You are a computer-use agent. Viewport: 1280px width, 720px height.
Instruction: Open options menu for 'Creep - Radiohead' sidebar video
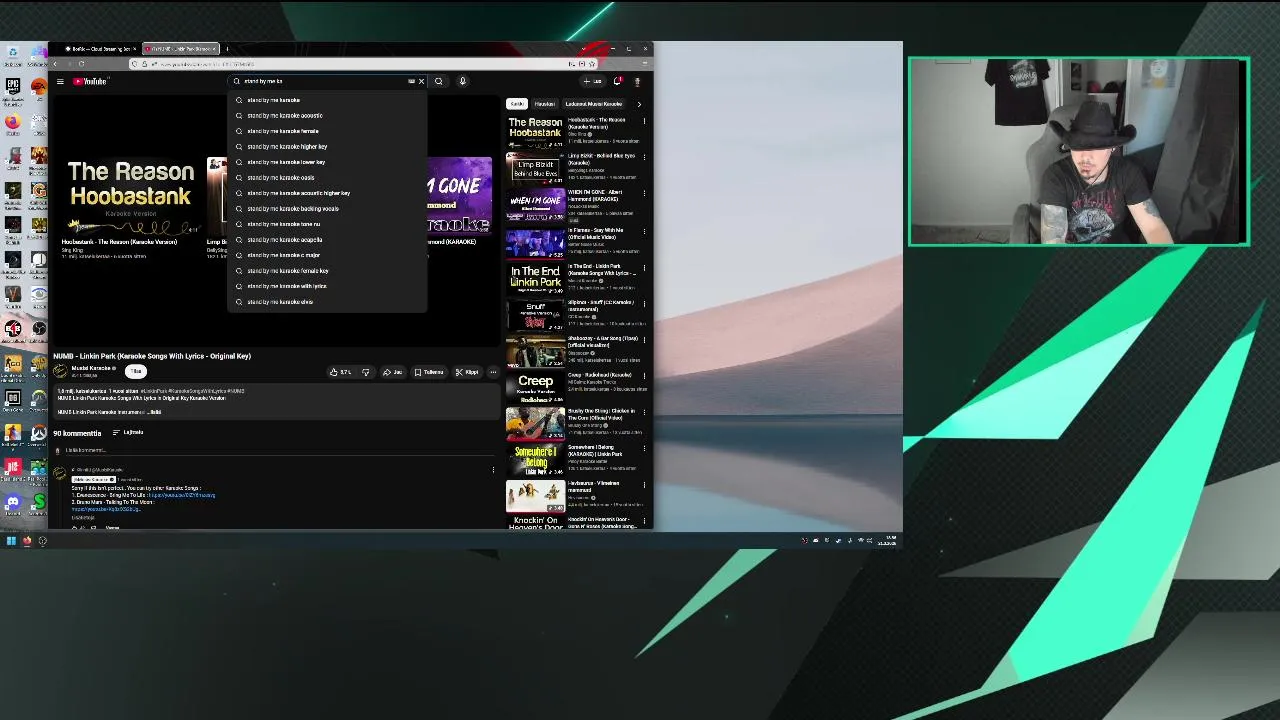tap(644, 376)
